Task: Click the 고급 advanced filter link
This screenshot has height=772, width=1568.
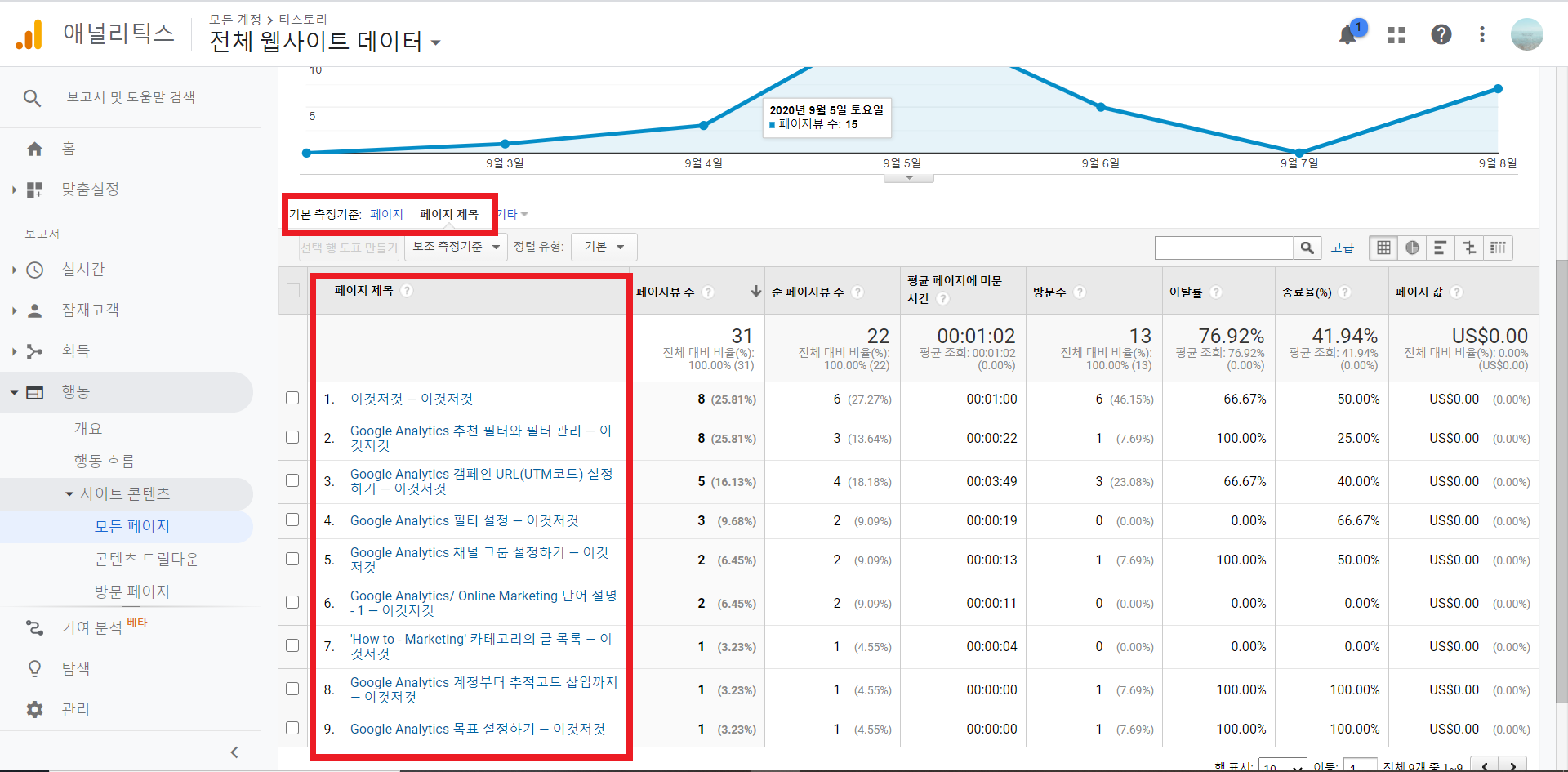Action: point(1342,248)
